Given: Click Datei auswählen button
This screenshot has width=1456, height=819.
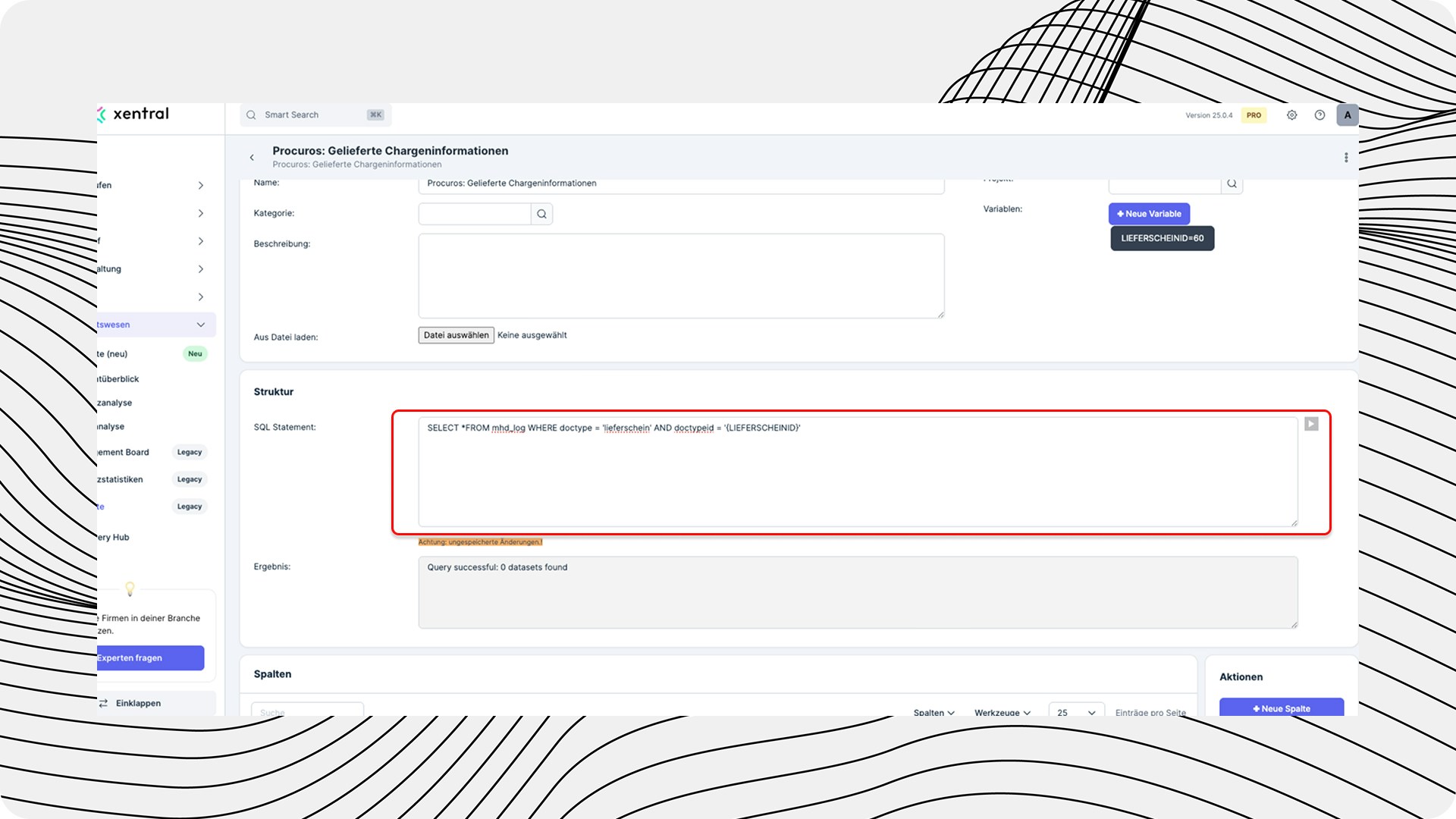Looking at the screenshot, I should pos(456,335).
